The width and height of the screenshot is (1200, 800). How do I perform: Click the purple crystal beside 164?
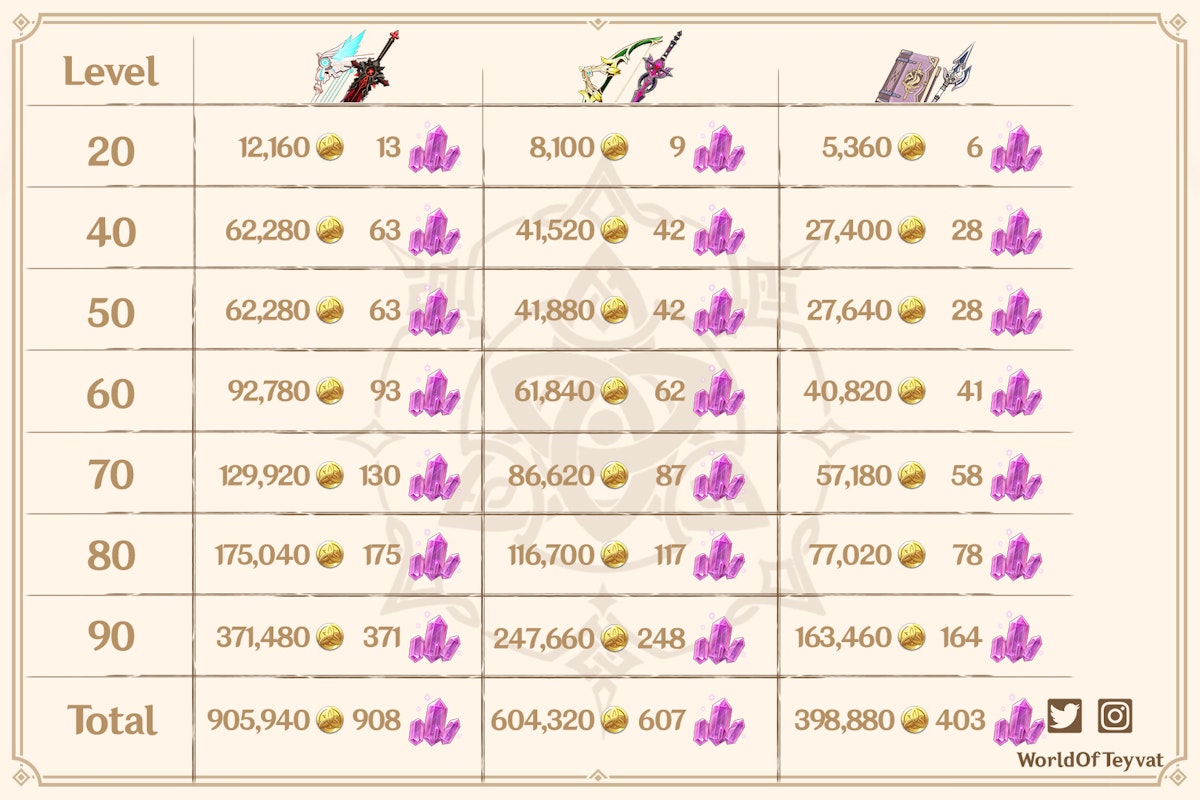tap(1016, 638)
